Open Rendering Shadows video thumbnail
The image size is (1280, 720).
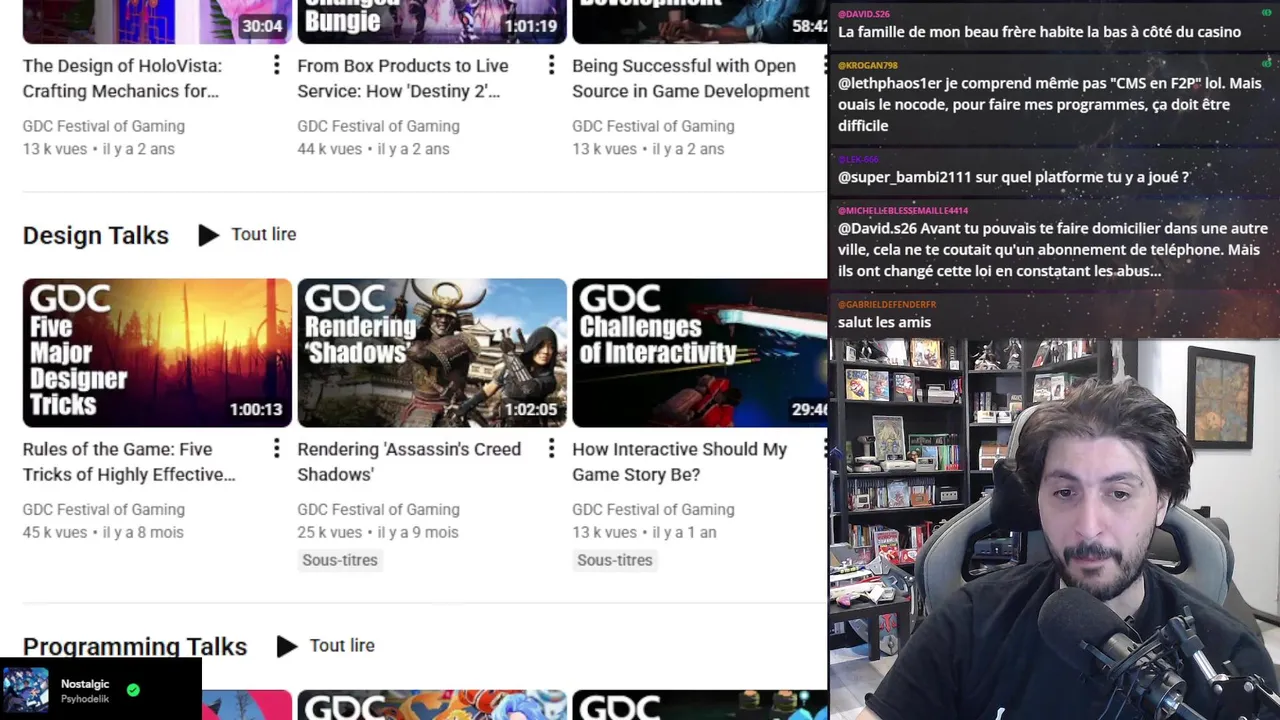pyautogui.click(x=432, y=353)
